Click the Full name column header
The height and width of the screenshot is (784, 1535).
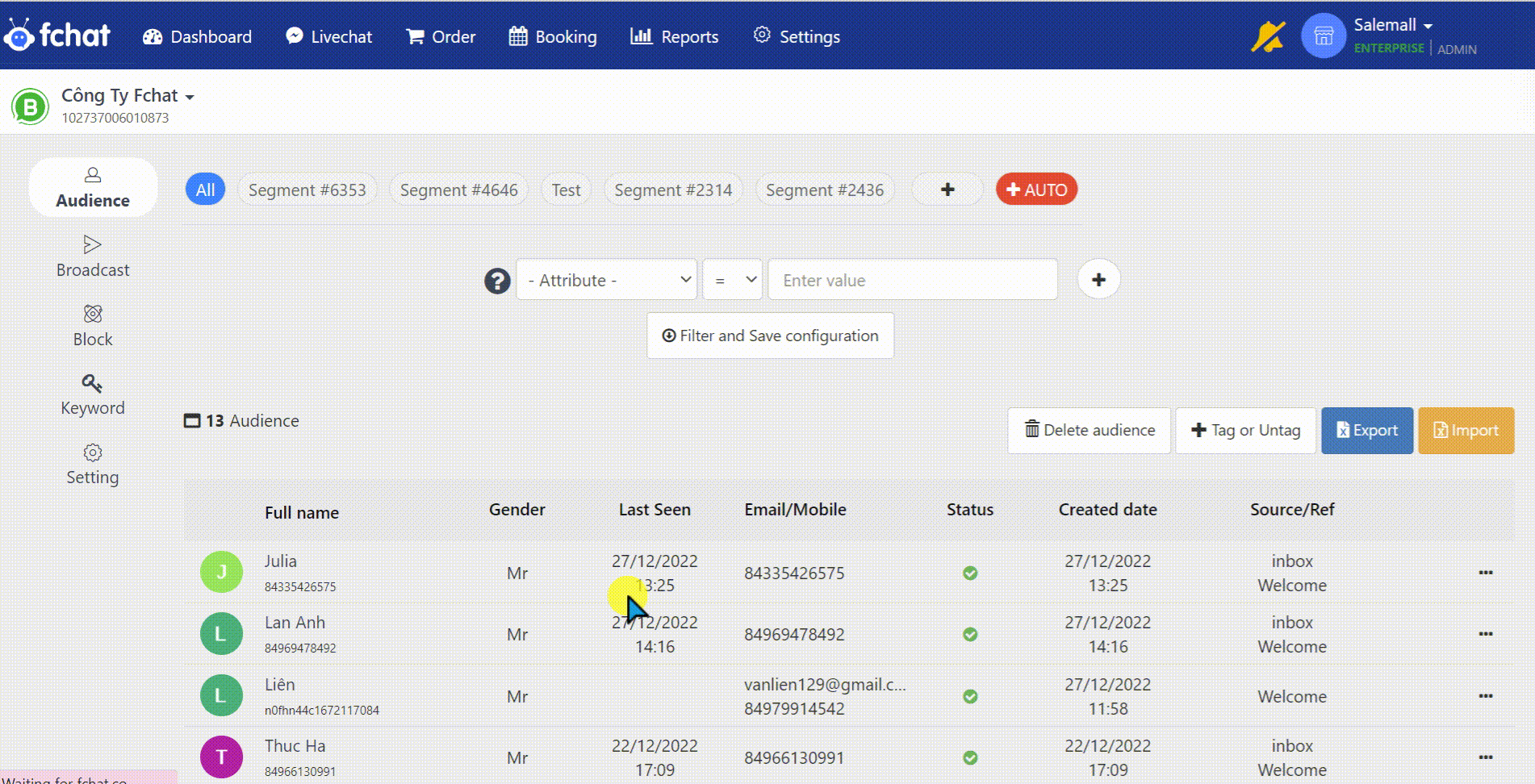tap(302, 512)
